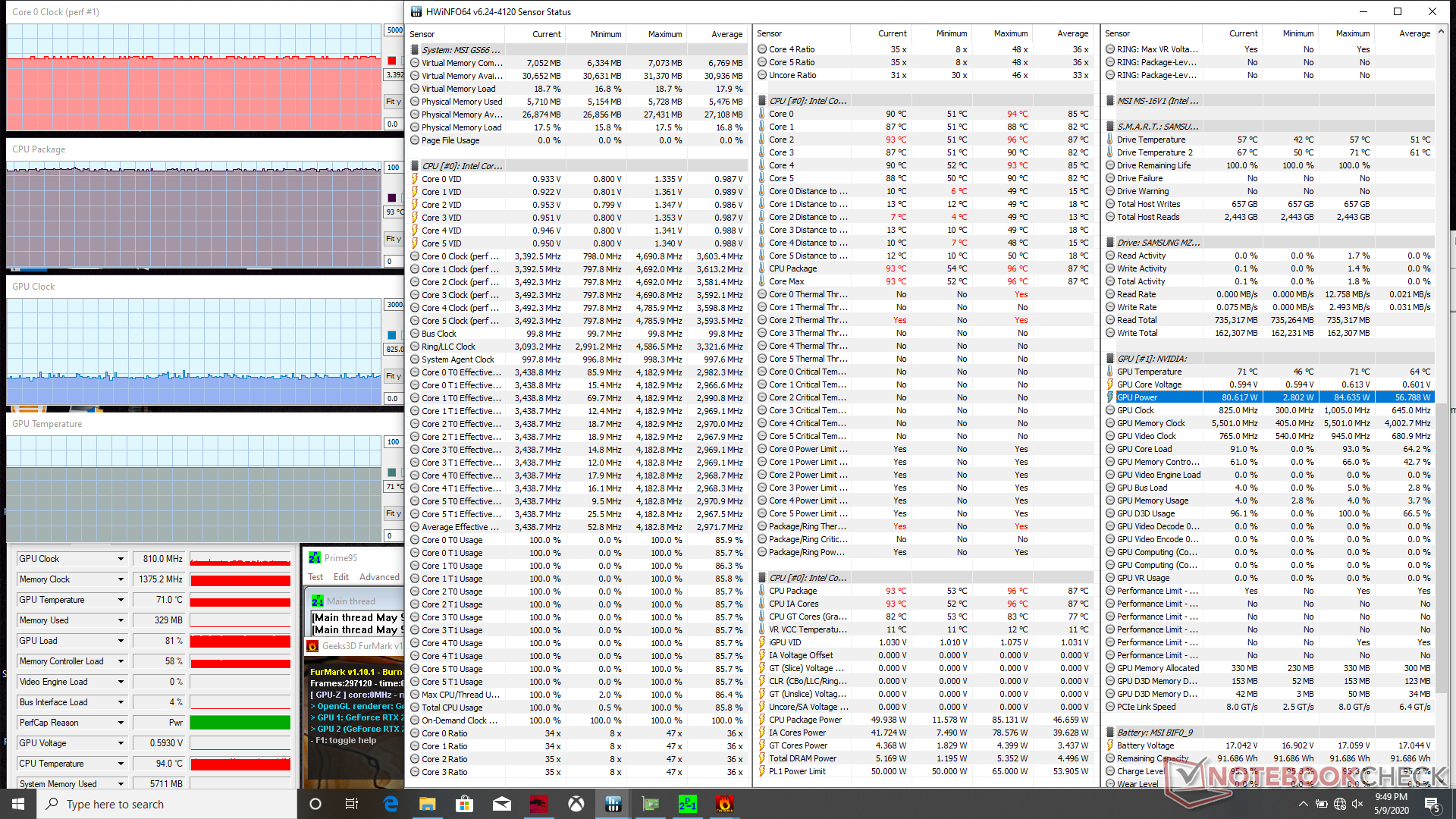The image size is (1456, 819).
Task: Open the Mail app from the taskbar
Action: (x=501, y=804)
